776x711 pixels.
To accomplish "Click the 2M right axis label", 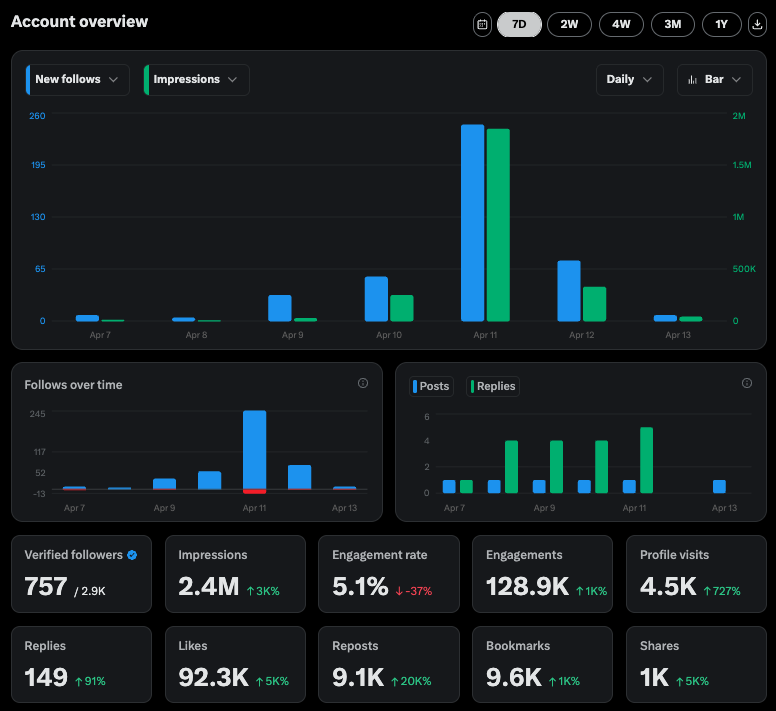I will [739, 116].
